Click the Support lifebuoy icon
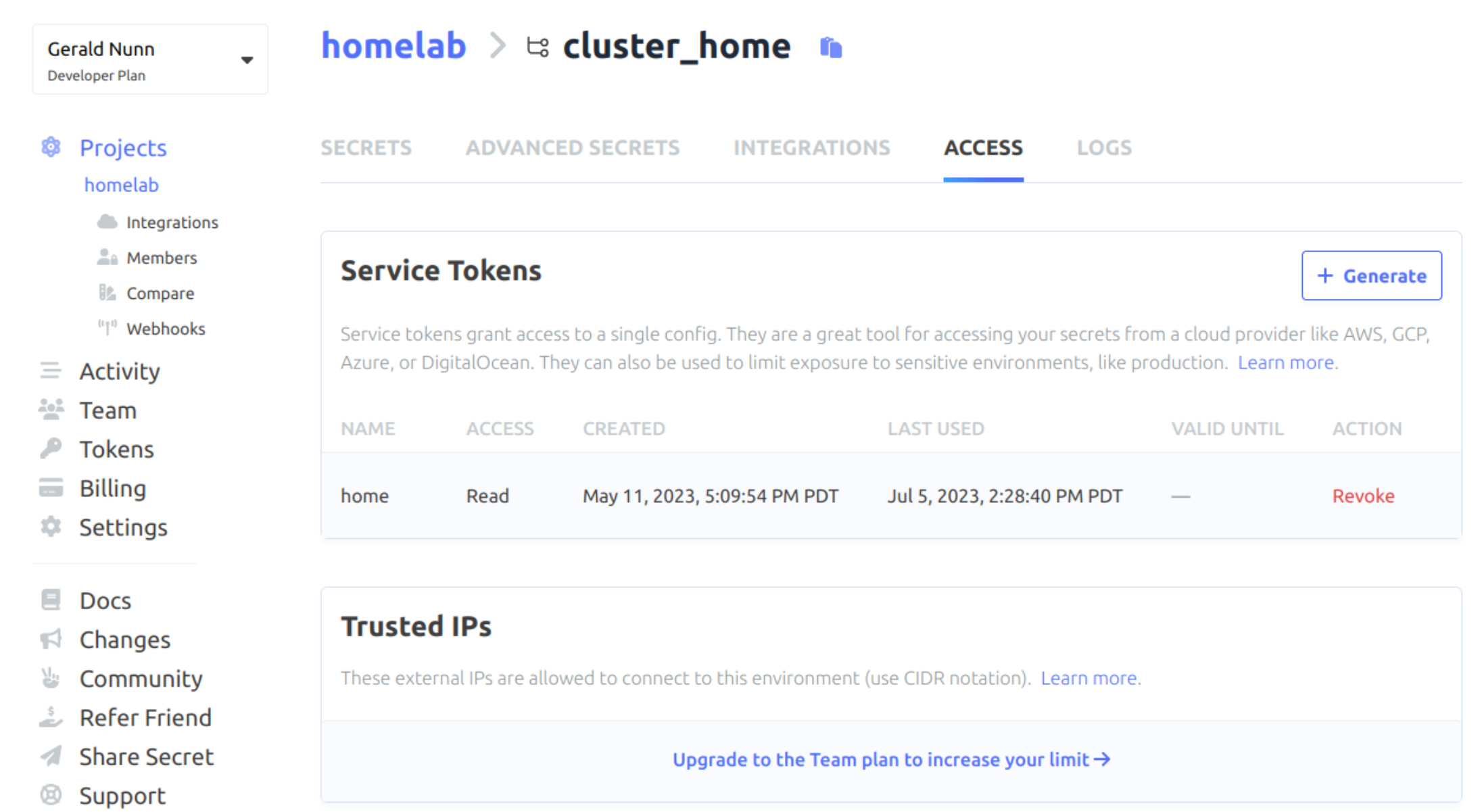This screenshot has height=812, width=1482. (51, 795)
